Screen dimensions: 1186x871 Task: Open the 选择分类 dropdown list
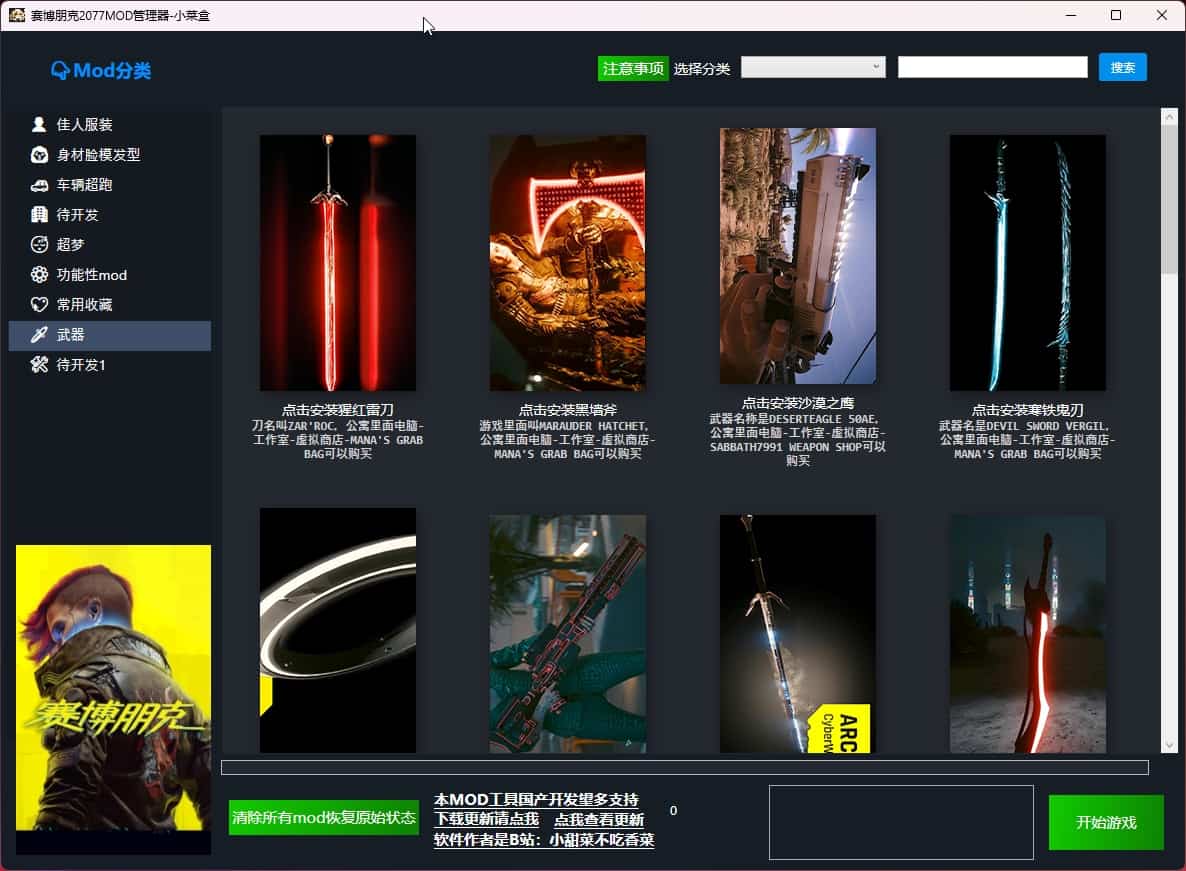pyautogui.click(x=812, y=67)
